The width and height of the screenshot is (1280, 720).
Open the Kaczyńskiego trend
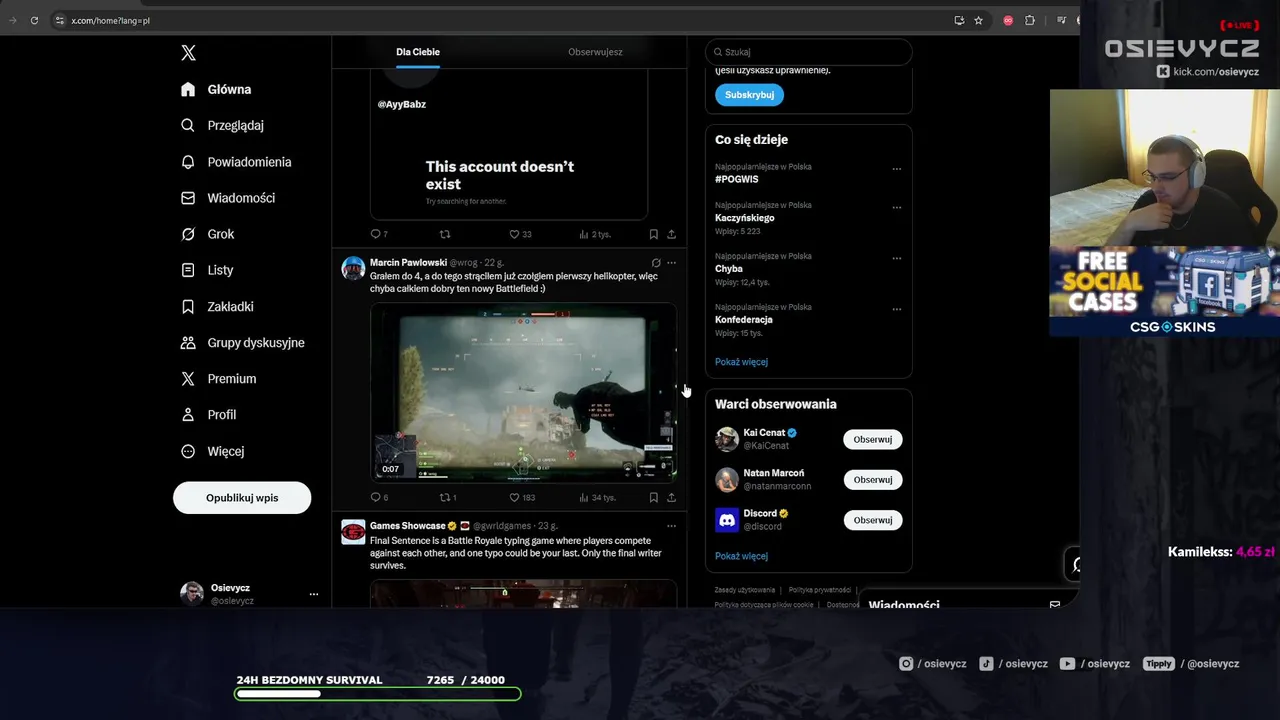tap(744, 218)
